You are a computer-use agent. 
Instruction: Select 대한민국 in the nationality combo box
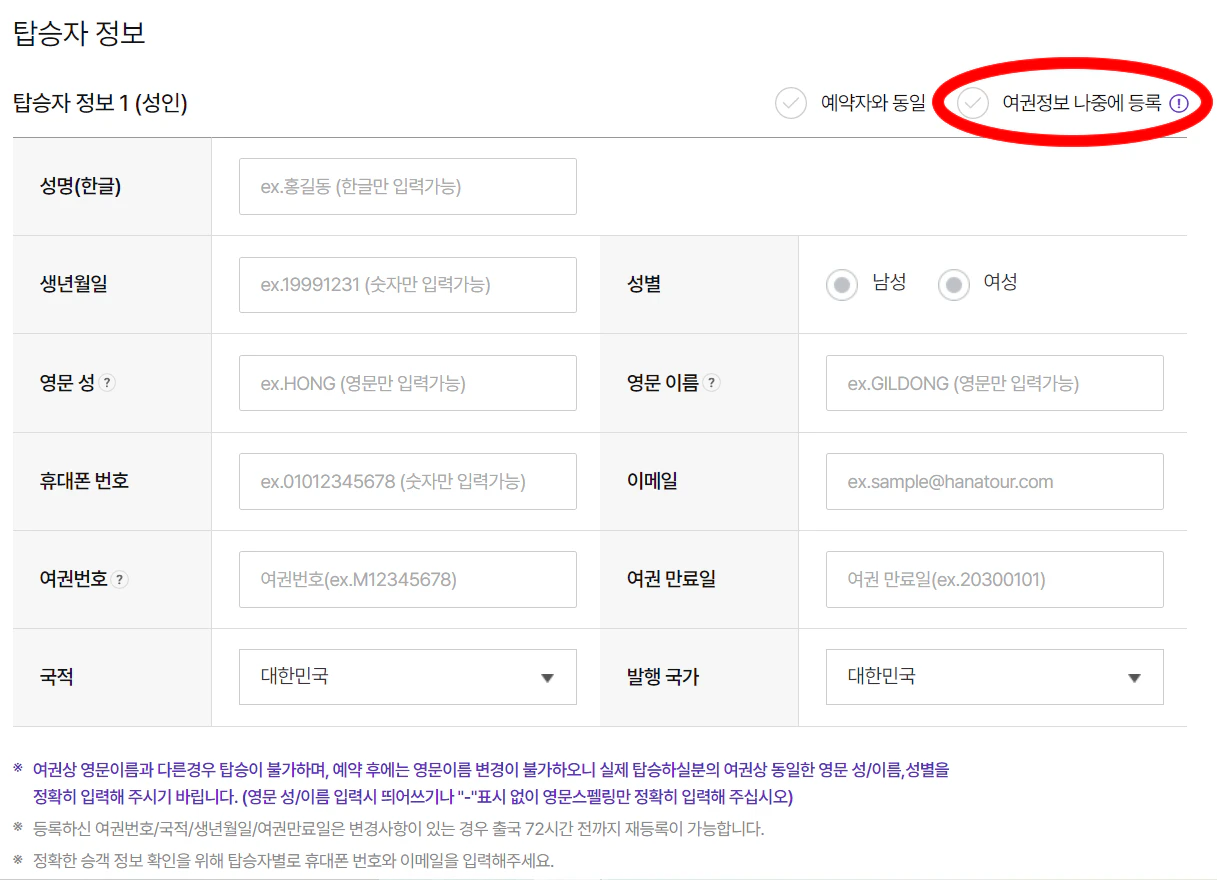[x=407, y=677]
